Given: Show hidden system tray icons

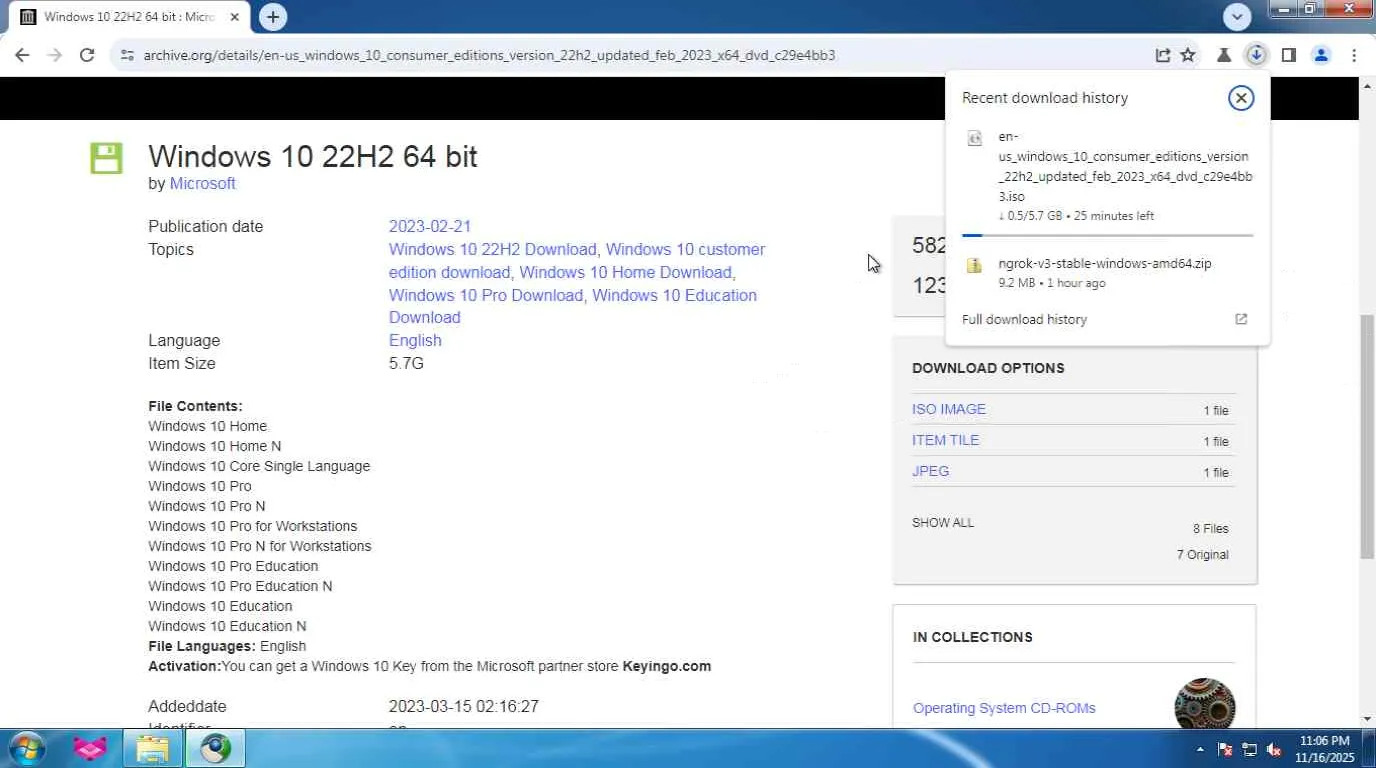Looking at the screenshot, I should (x=1200, y=749).
